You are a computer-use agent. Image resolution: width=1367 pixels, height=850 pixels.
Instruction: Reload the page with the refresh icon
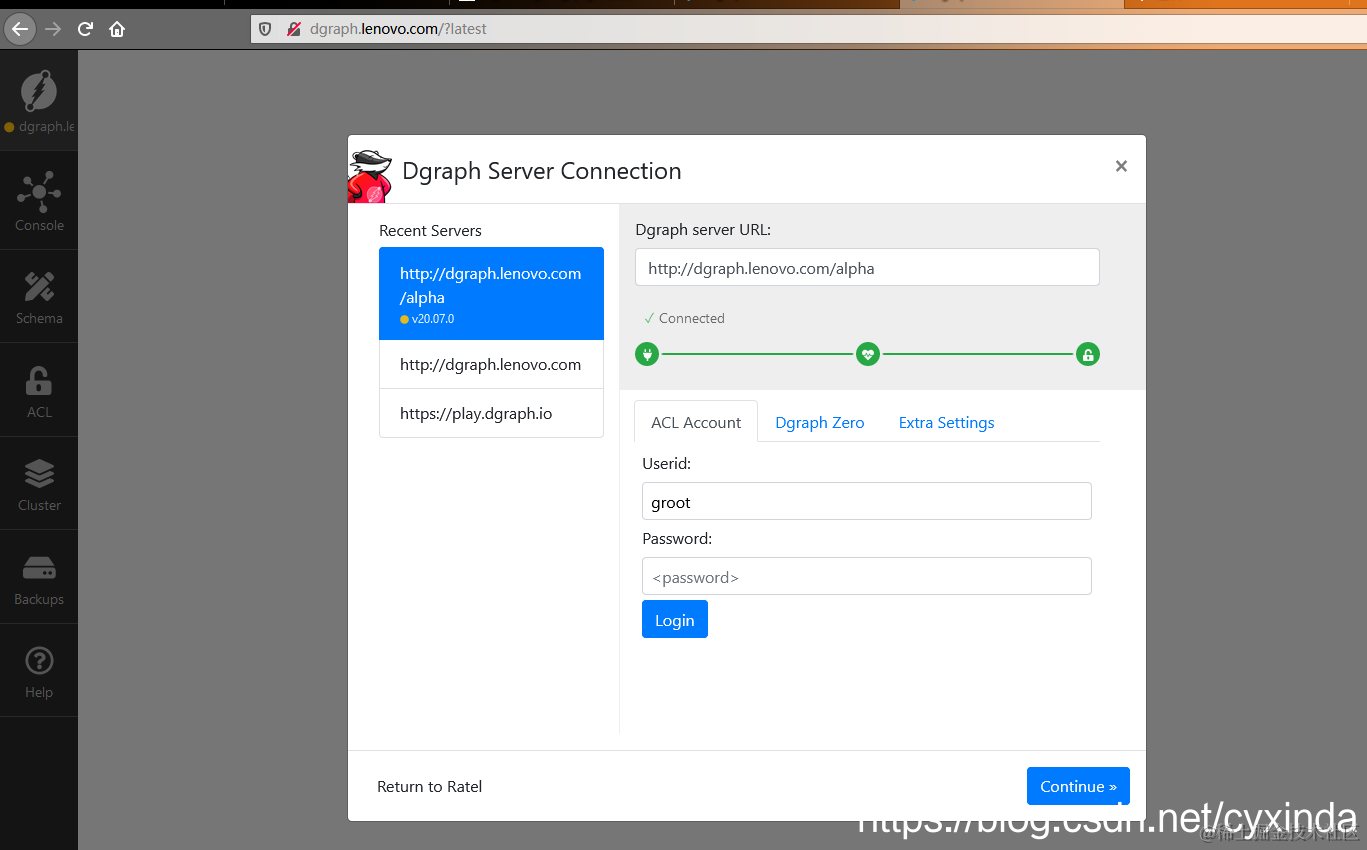coord(85,29)
